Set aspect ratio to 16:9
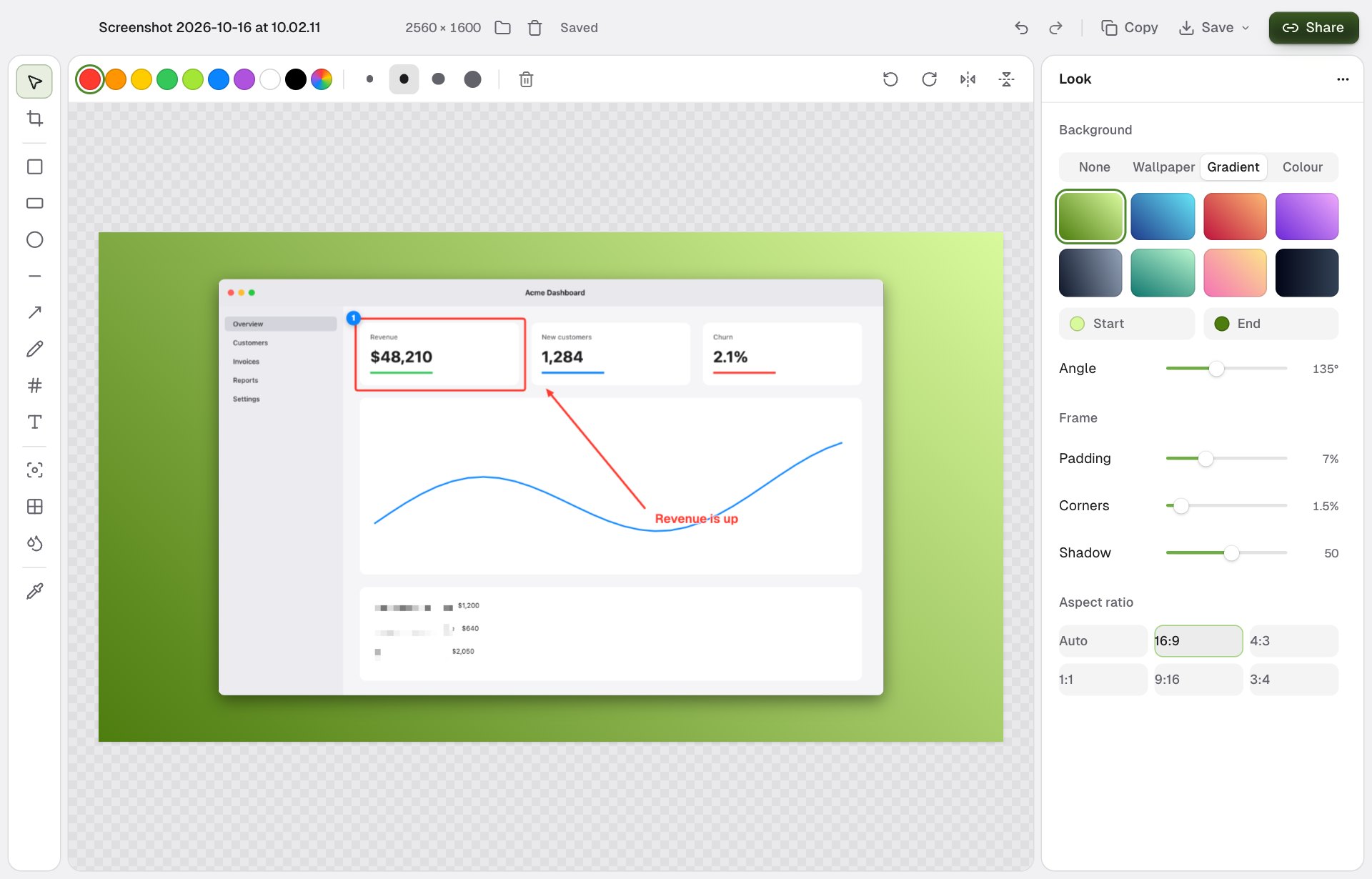 tap(1198, 641)
